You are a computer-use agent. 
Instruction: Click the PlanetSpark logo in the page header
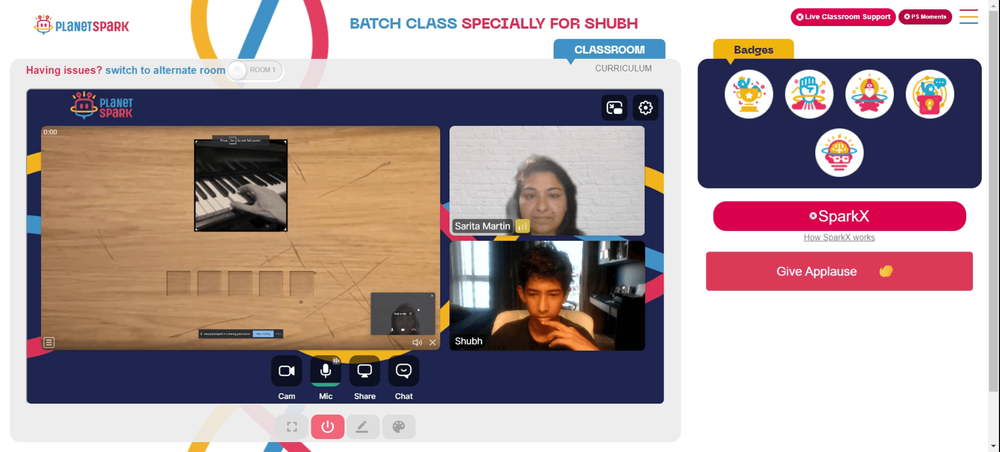coord(81,26)
